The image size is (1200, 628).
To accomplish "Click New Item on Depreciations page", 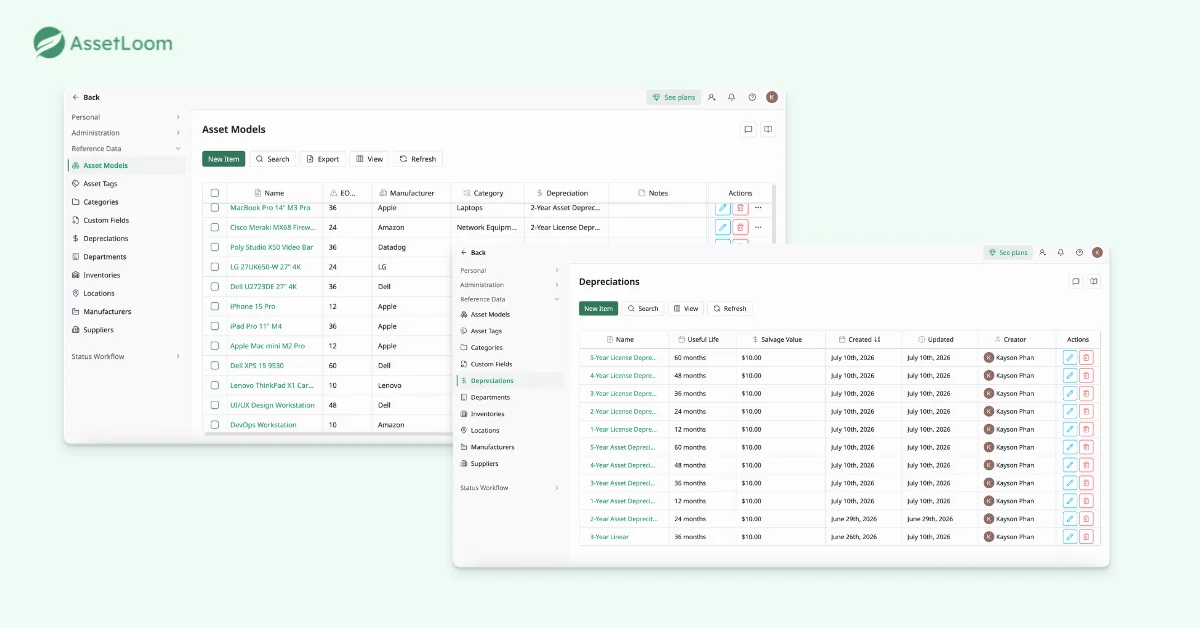I will (x=598, y=308).
